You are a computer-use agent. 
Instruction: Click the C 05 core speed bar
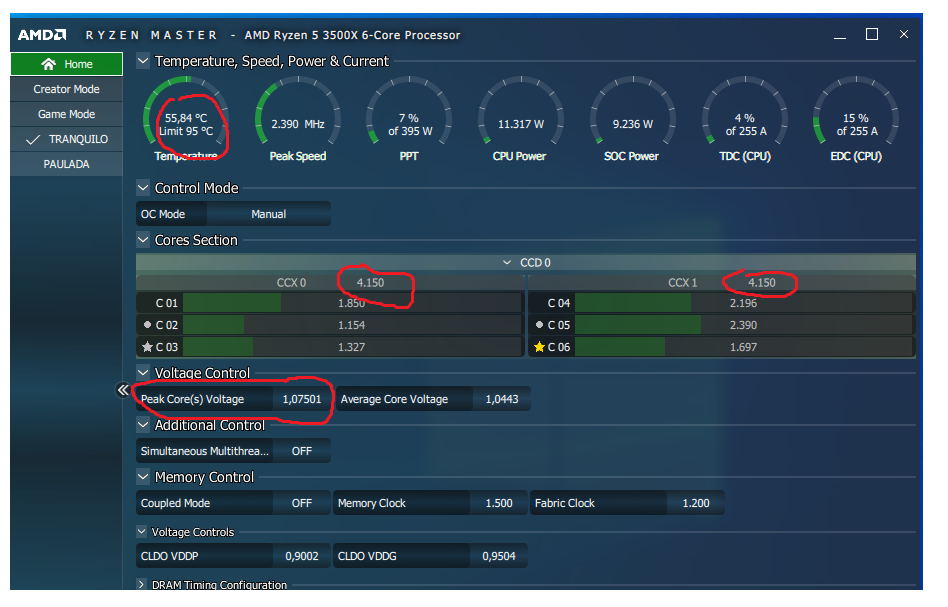pyautogui.click(x=744, y=325)
